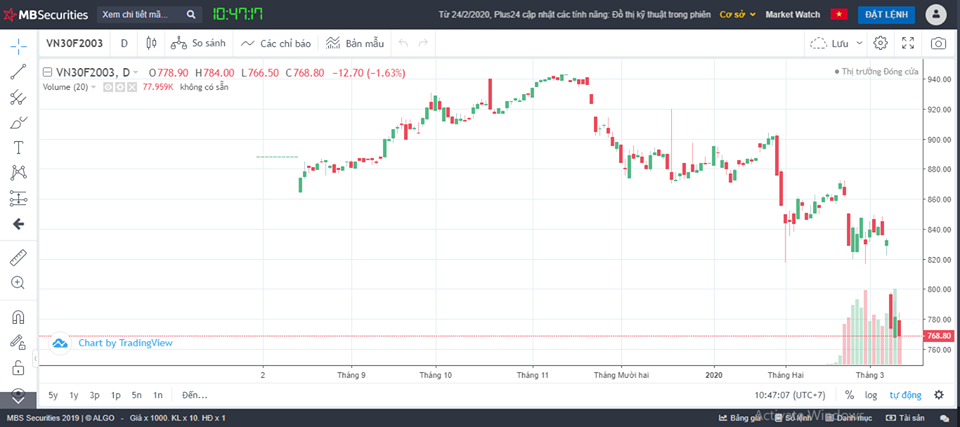Expand the Lưu save dropdown

831,44
